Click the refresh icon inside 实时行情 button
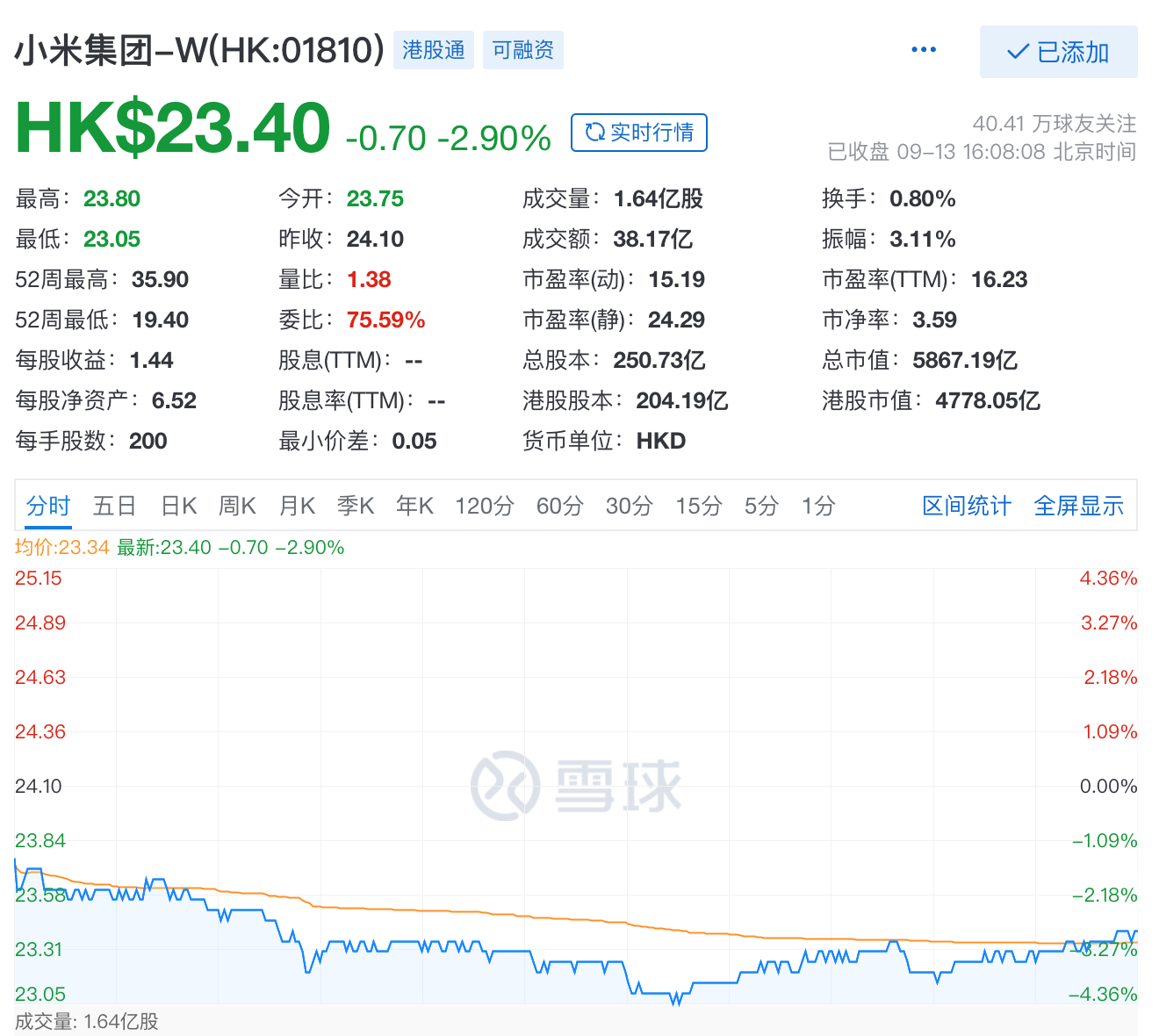 click(x=595, y=133)
